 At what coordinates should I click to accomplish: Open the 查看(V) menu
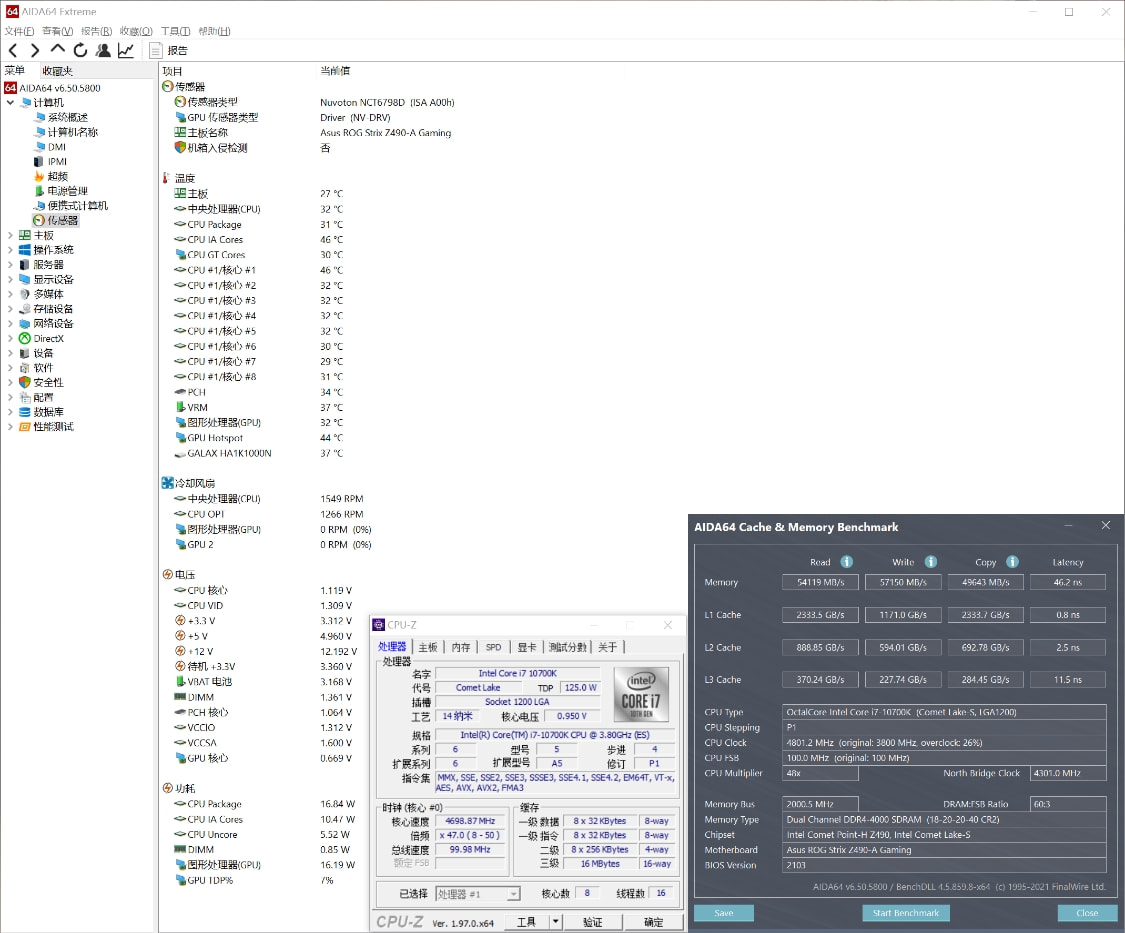(57, 31)
